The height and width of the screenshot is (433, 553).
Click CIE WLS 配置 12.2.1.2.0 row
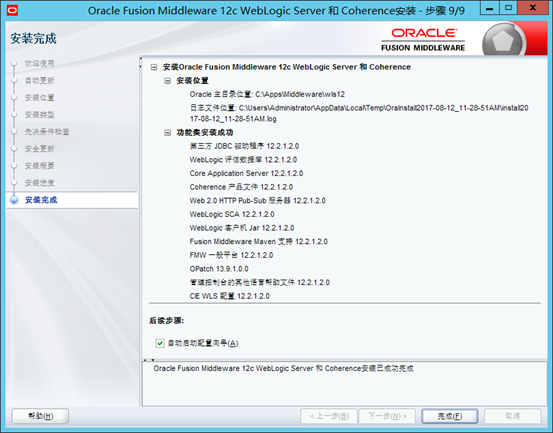[x=229, y=296]
